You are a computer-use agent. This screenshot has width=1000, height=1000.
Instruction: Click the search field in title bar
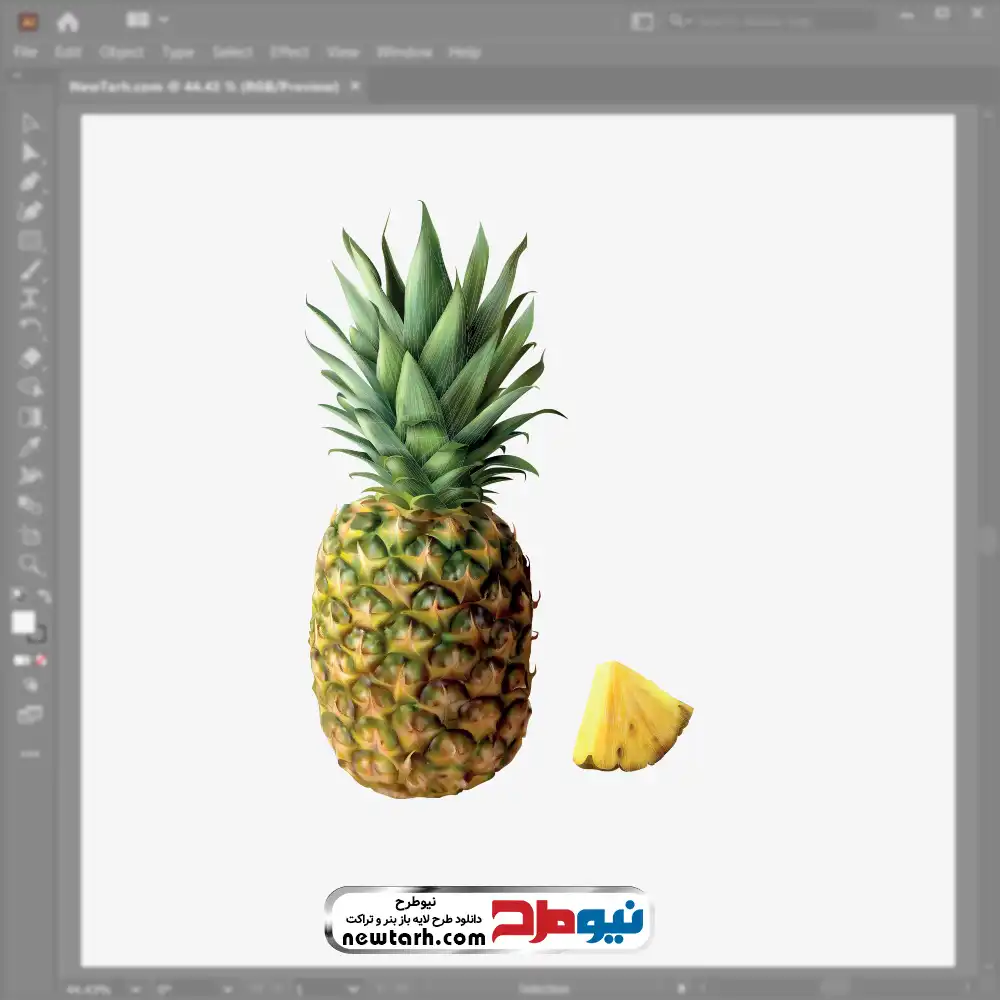(x=780, y=20)
